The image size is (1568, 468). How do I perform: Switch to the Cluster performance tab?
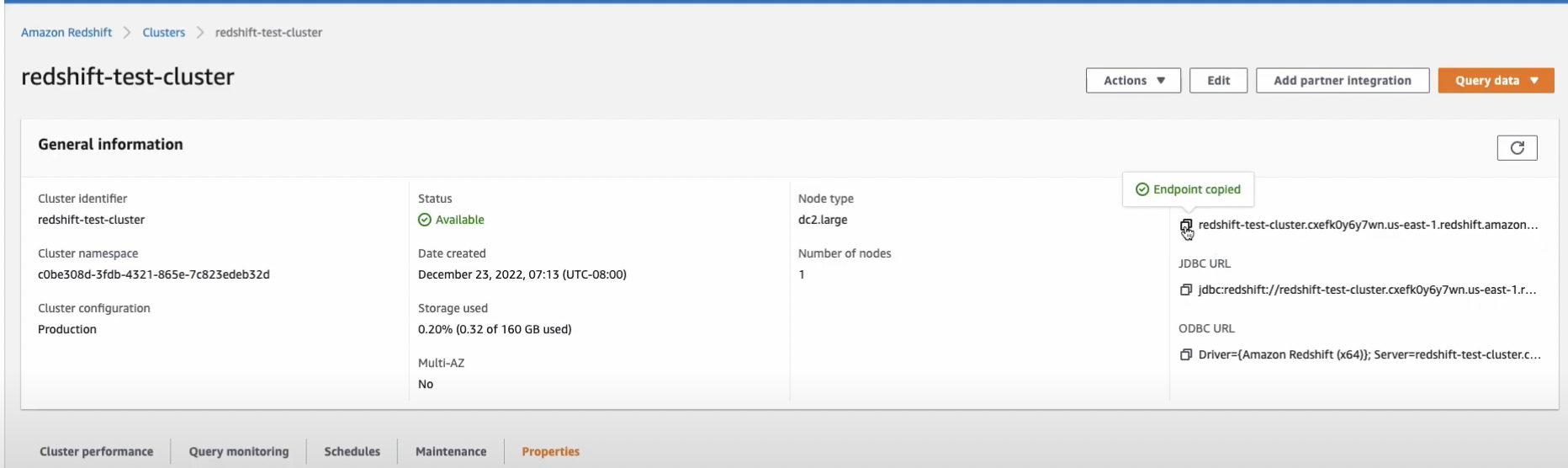pos(97,452)
